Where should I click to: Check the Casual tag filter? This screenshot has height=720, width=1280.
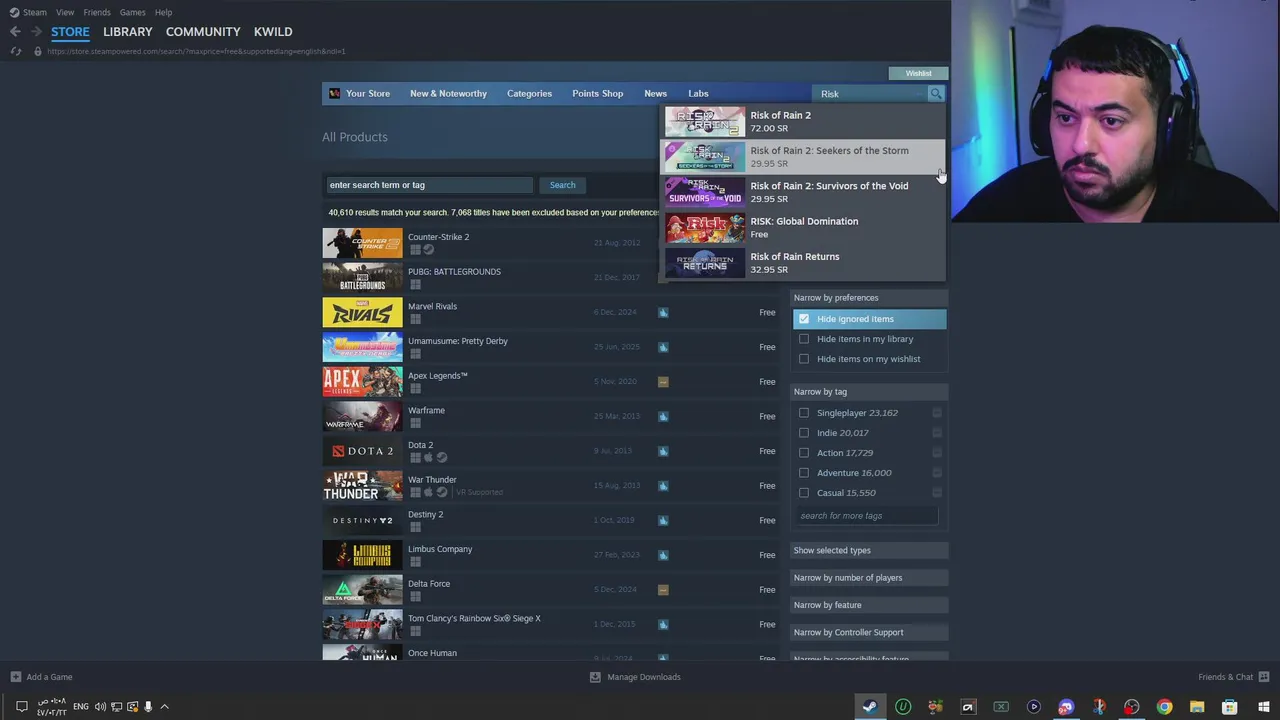[804, 493]
